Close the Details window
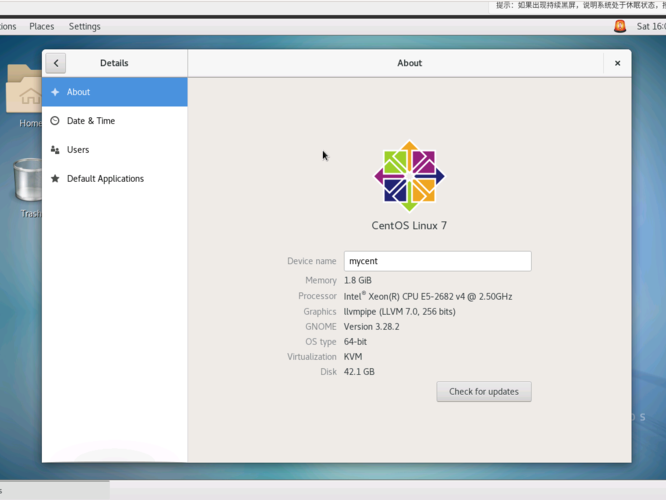Image resolution: width=666 pixels, height=500 pixels. (x=617, y=63)
